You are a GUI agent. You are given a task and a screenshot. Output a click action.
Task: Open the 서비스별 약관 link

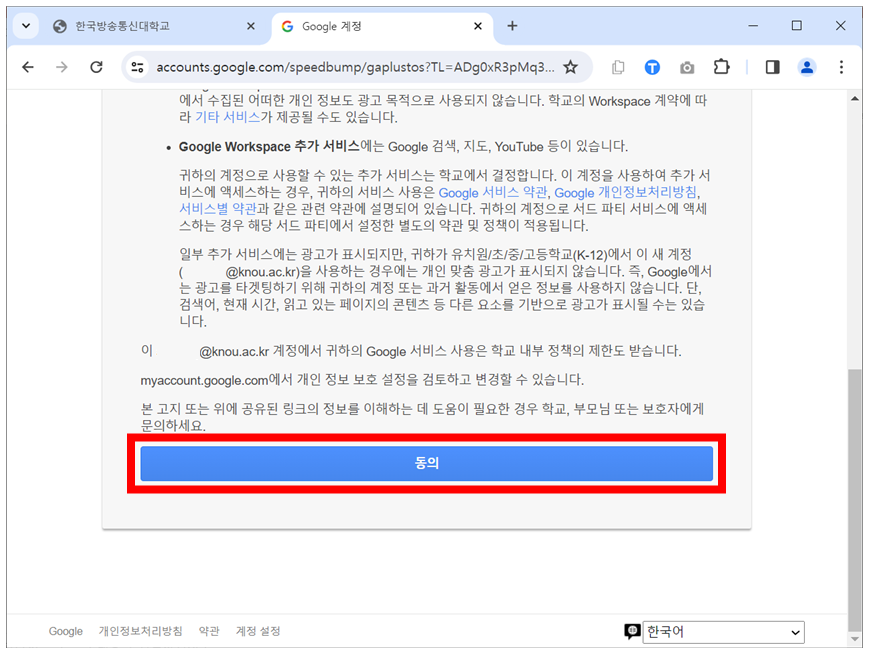218,209
